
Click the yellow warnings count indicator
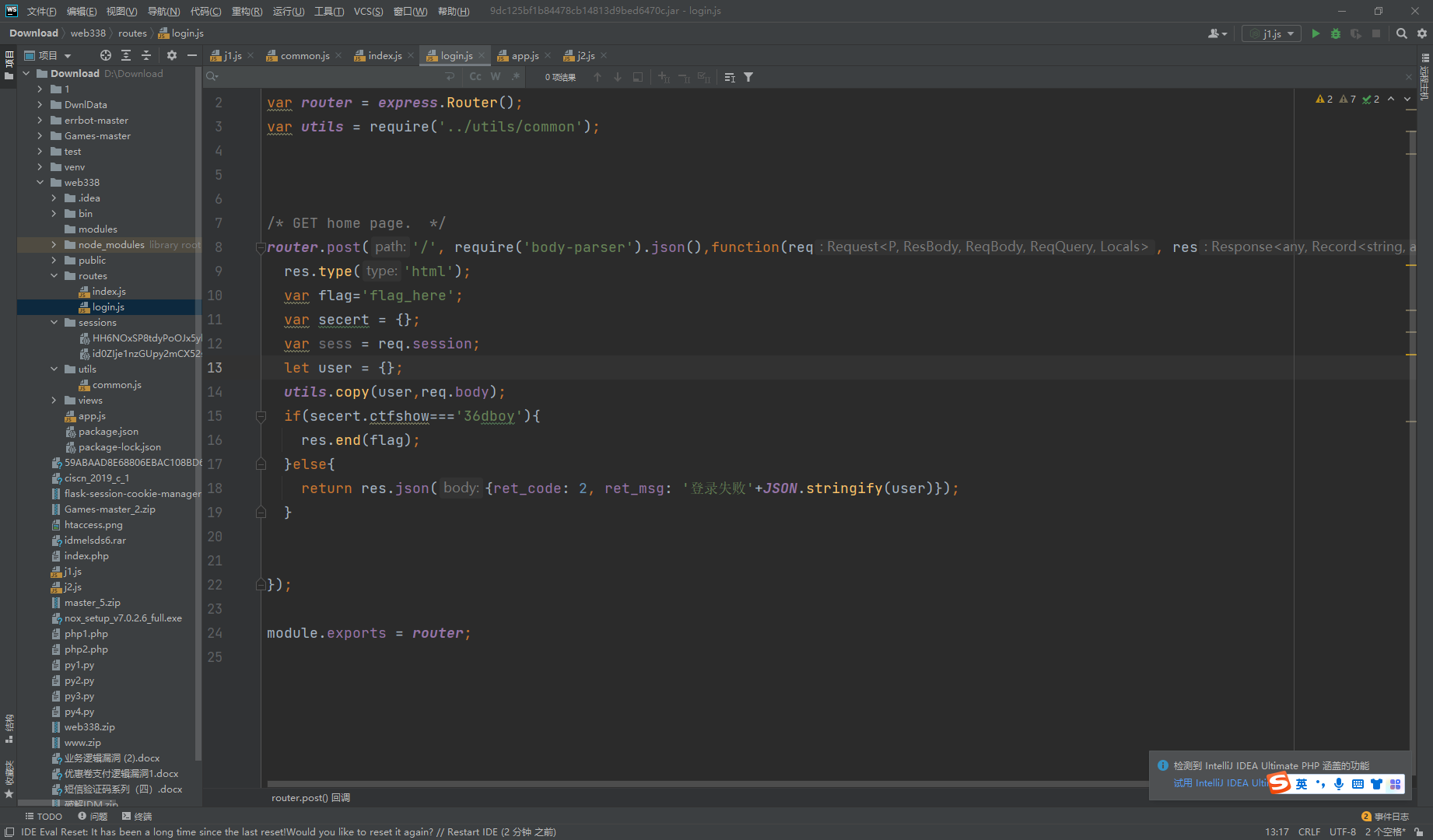tap(1324, 99)
